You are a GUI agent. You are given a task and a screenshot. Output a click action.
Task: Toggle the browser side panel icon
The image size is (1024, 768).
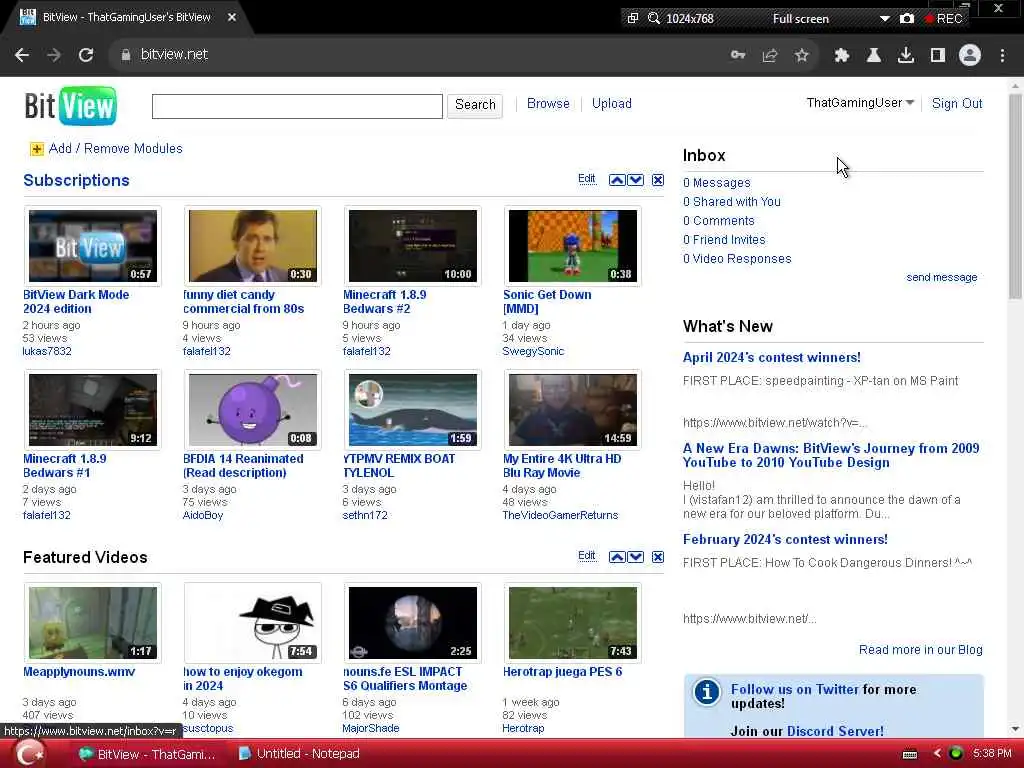[x=938, y=55]
